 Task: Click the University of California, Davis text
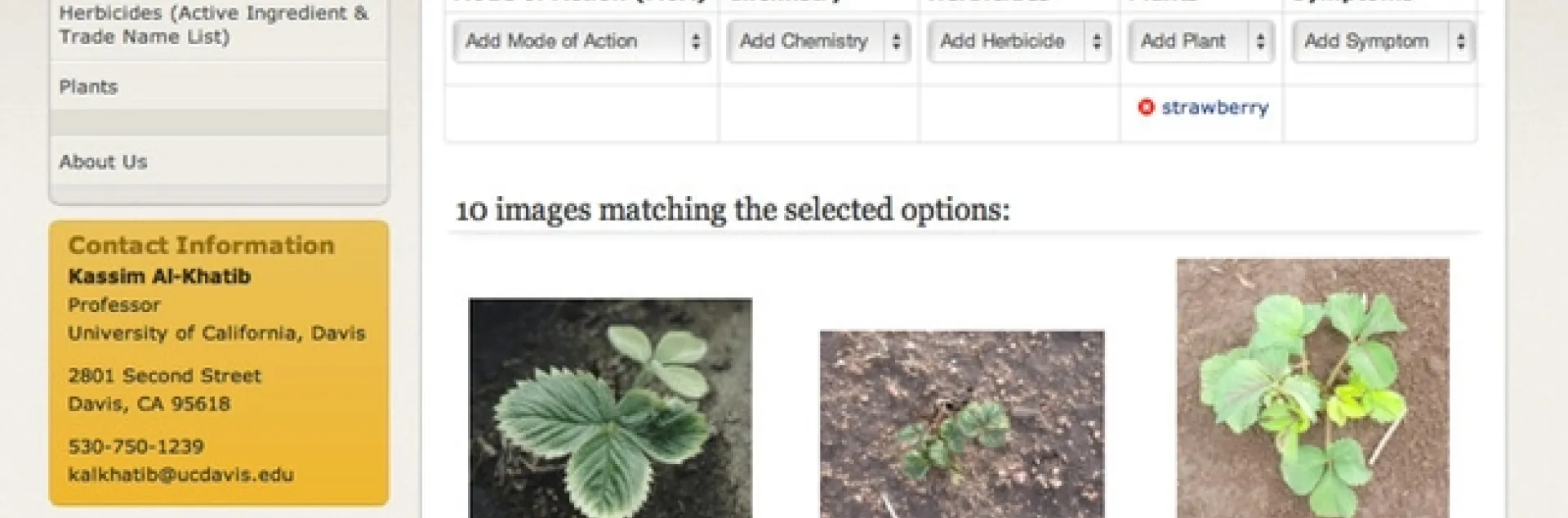(216, 333)
